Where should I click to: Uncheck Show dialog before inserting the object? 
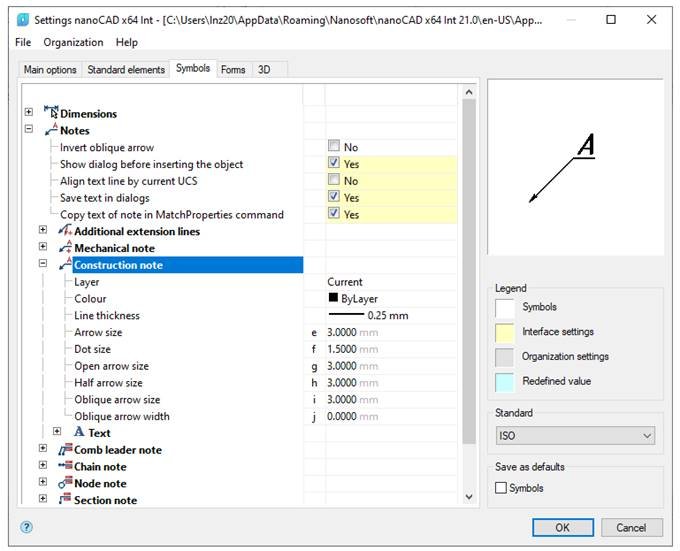(x=333, y=163)
